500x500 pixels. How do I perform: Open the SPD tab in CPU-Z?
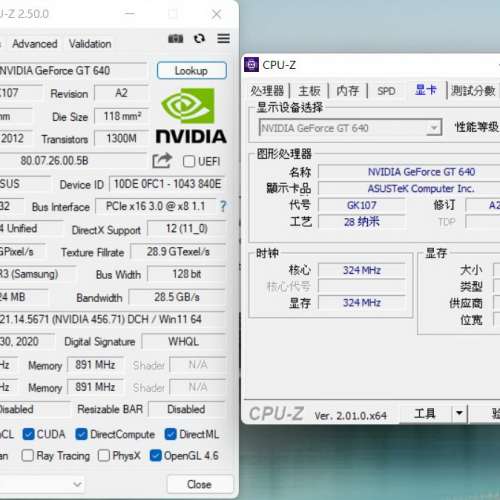(x=386, y=91)
